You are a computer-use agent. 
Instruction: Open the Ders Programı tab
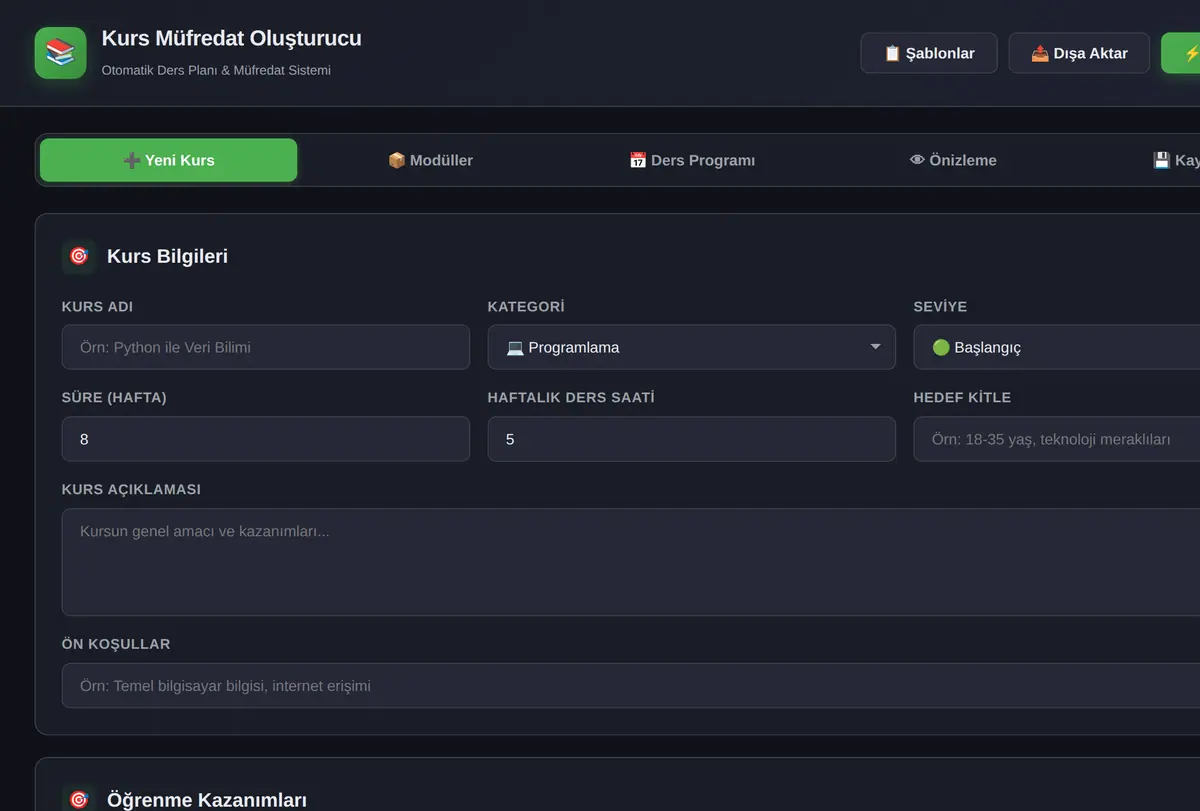point(692,160)
